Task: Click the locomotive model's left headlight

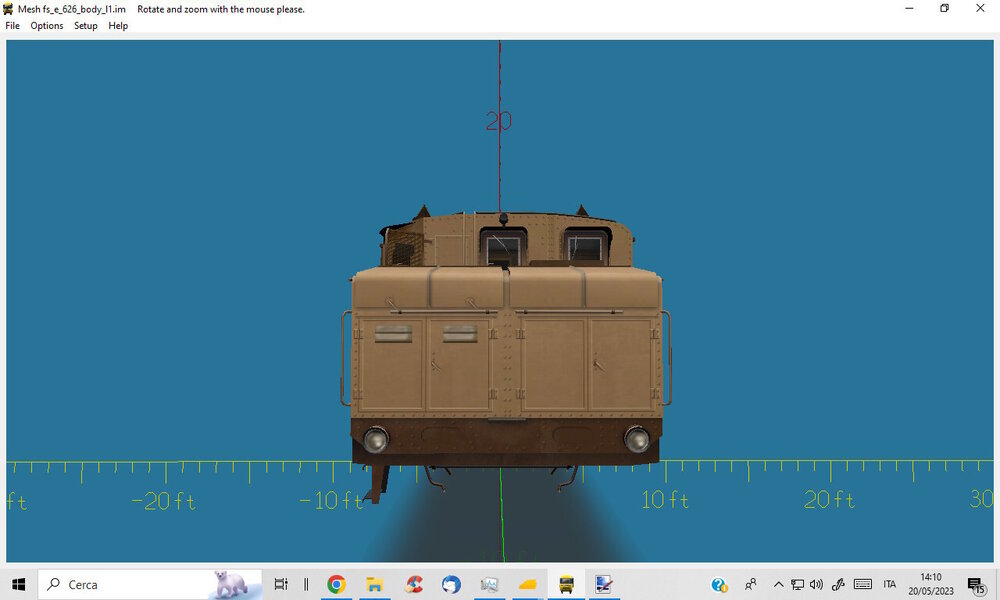Action: [376, 439]
